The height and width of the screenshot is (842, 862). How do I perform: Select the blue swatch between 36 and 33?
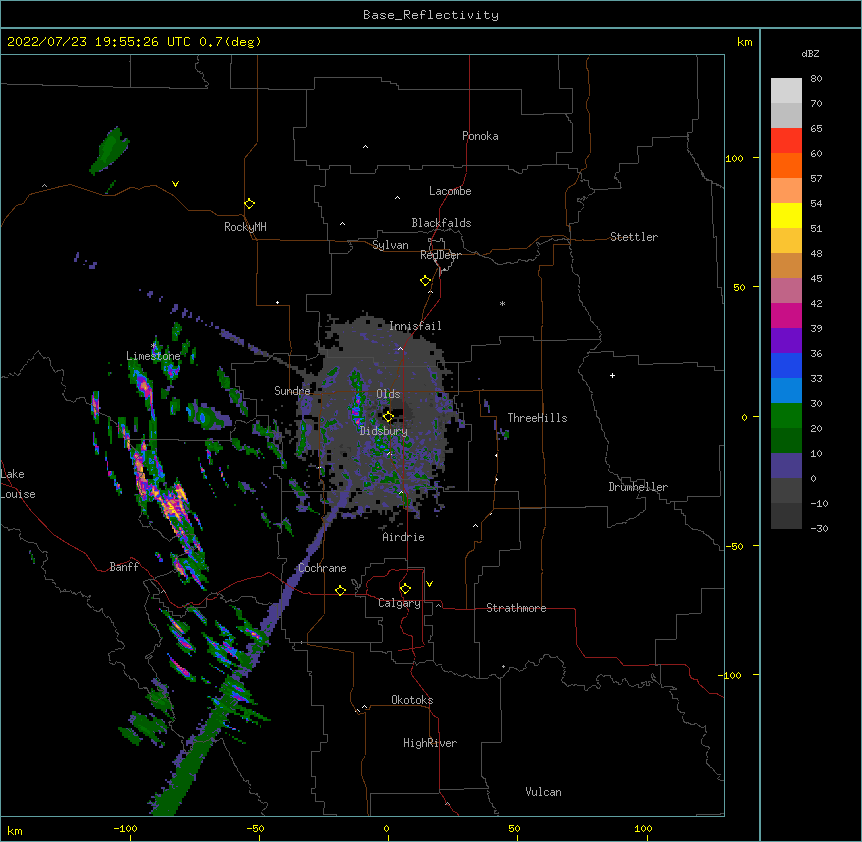pyautogui.click(x=786, y=365)
